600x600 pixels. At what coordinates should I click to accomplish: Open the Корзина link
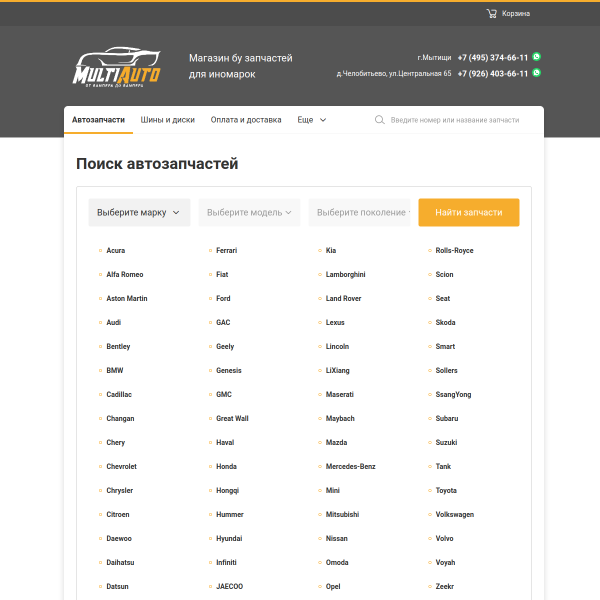pyautogui.click(x=516, y=14)
